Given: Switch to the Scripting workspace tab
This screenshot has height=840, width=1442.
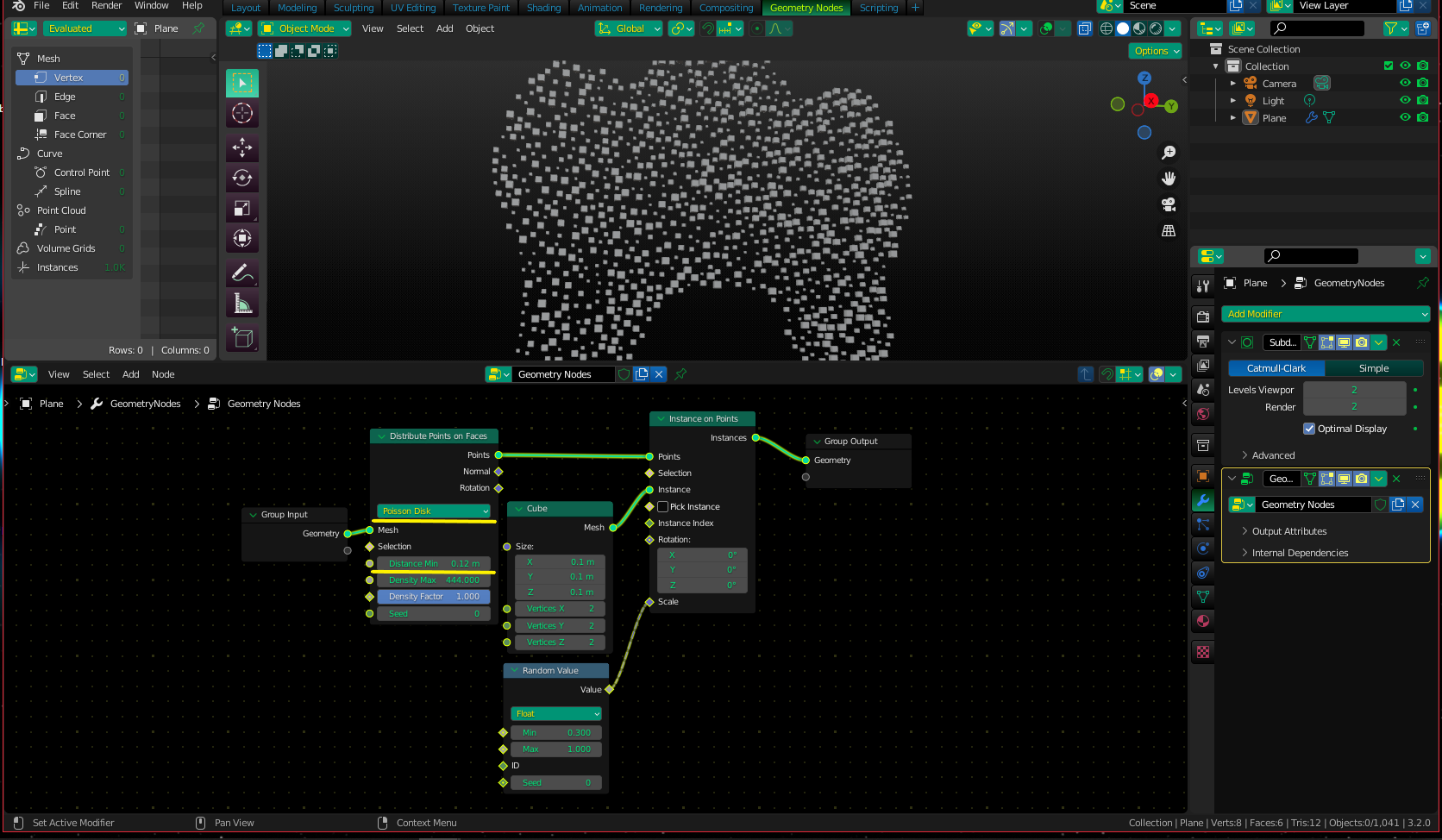Looking at the screenshot, I should (x=879, y=8).
